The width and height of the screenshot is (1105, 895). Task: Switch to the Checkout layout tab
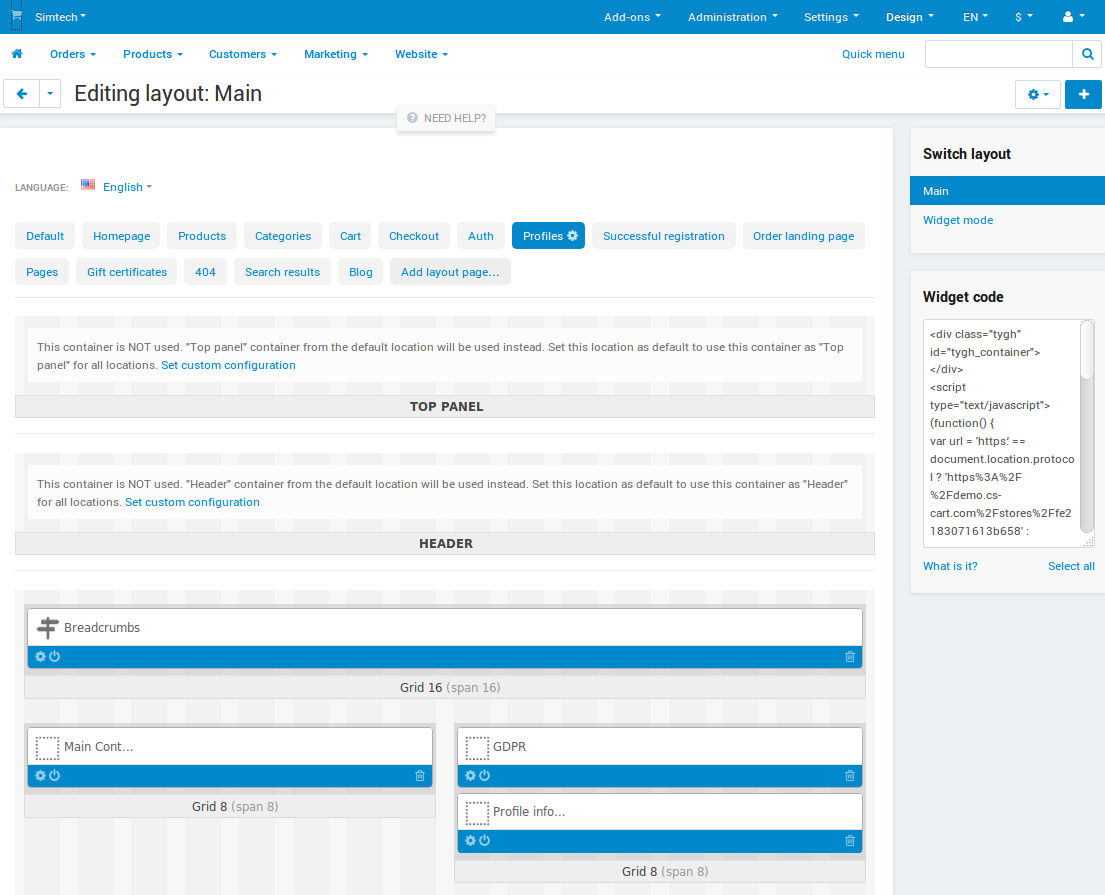[414, 236]
